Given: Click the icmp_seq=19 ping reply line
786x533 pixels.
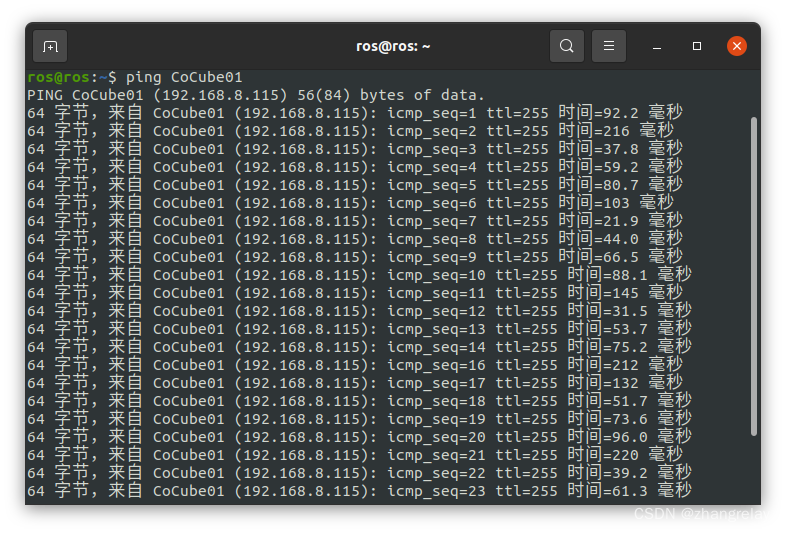Looking at the screenshot, I should point(359,419).
